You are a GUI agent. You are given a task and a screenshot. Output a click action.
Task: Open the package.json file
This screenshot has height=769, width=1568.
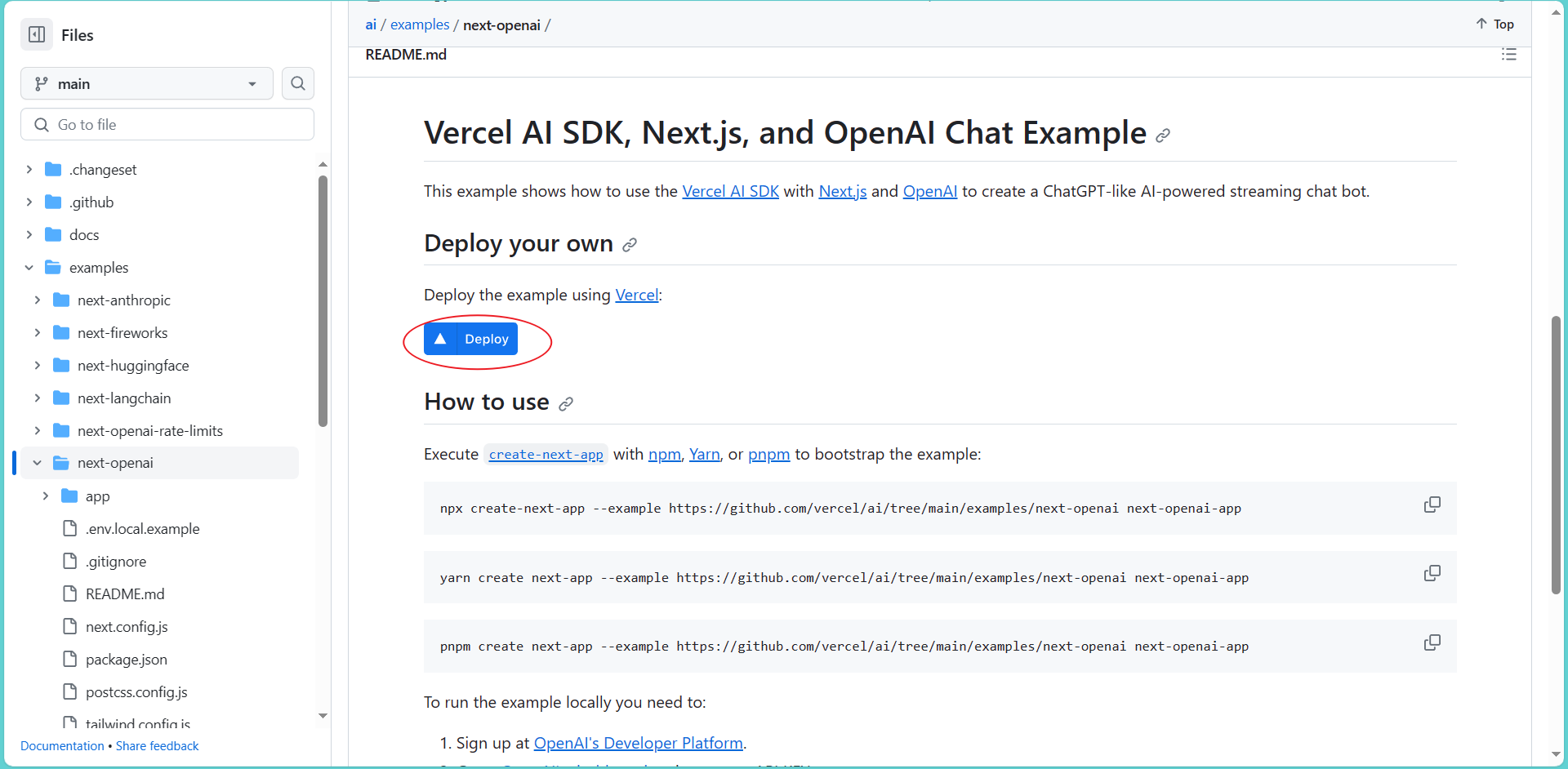click(126, 660)
